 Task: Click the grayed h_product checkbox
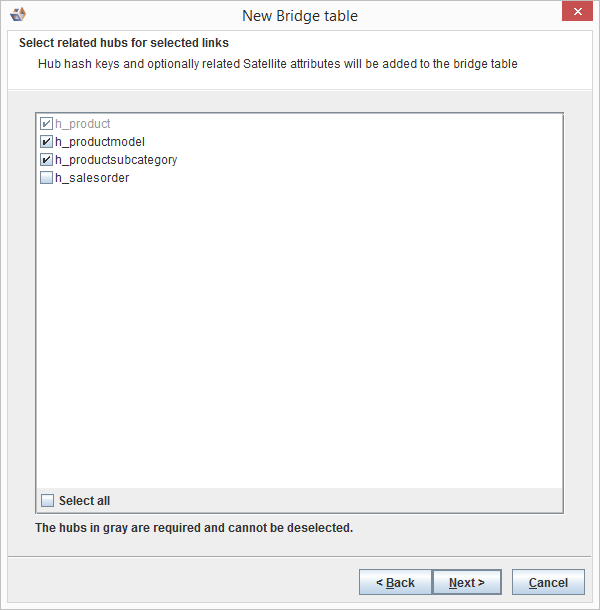[x=46, y=124]
